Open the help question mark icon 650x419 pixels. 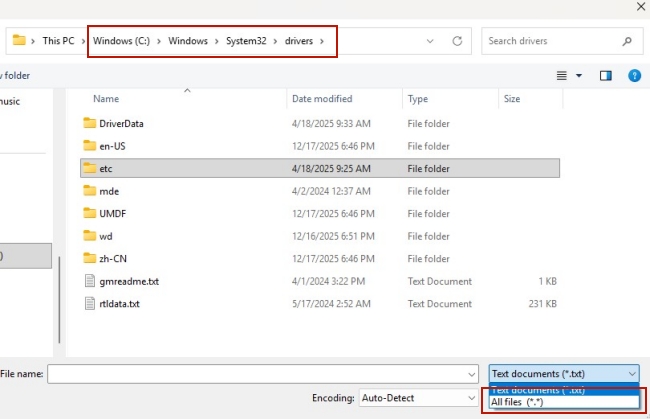(634, 75)
